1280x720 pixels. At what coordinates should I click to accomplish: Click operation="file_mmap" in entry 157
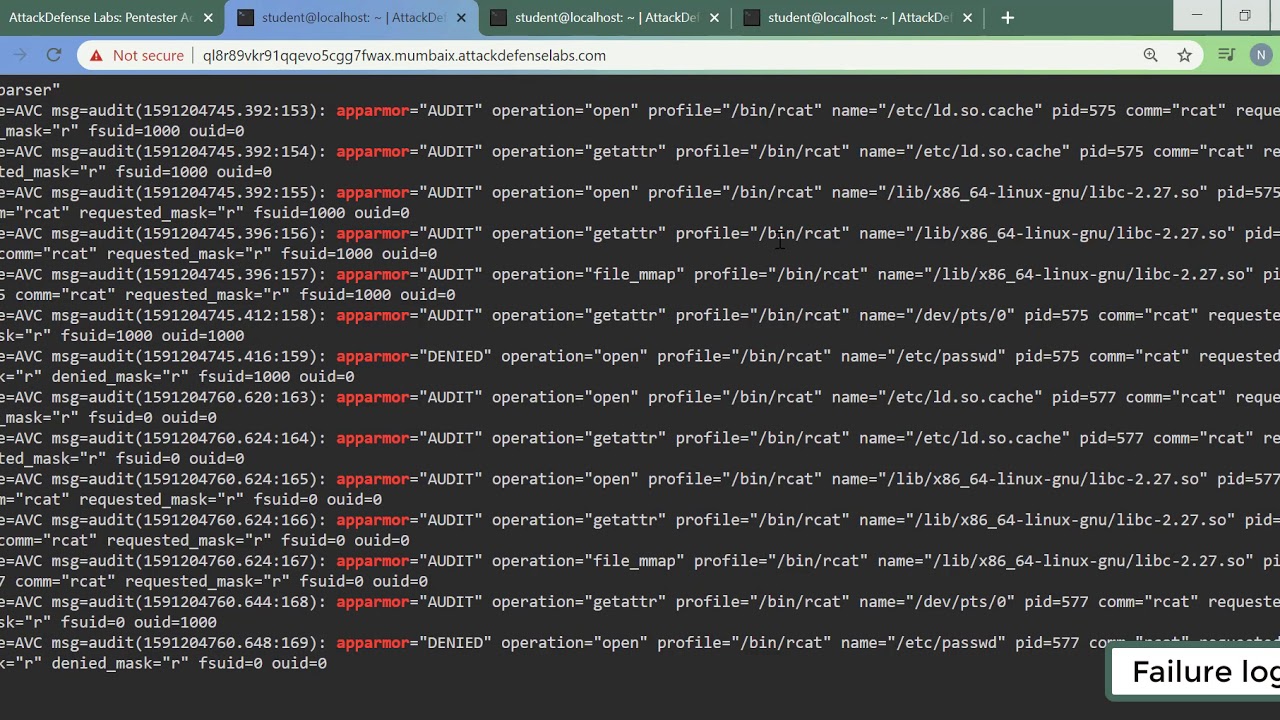(x=588, y=275)
